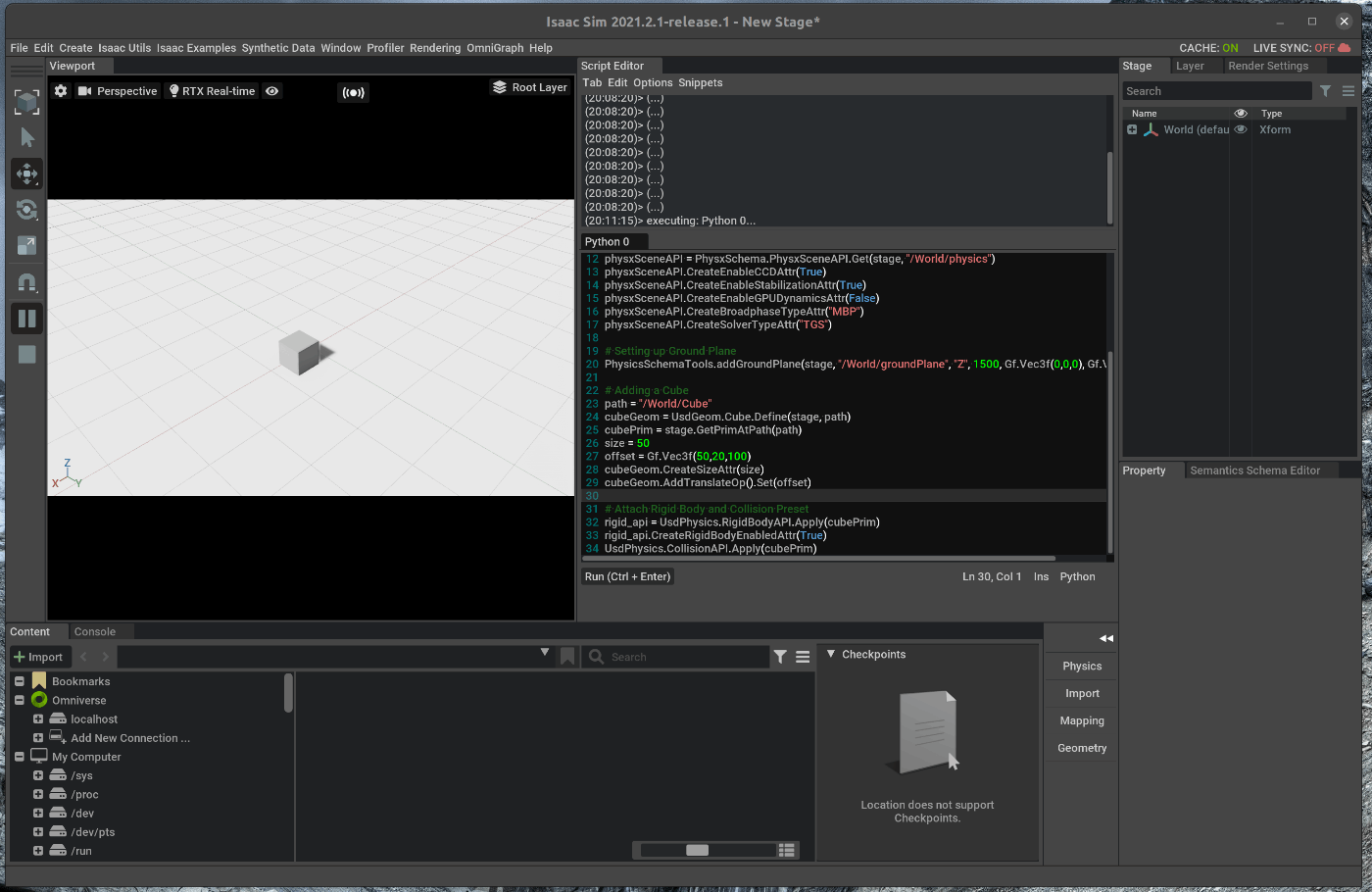This screenshot has width=1372, height=892.
Task: Click the Content forward arrow
Action: tap(105, 657)
